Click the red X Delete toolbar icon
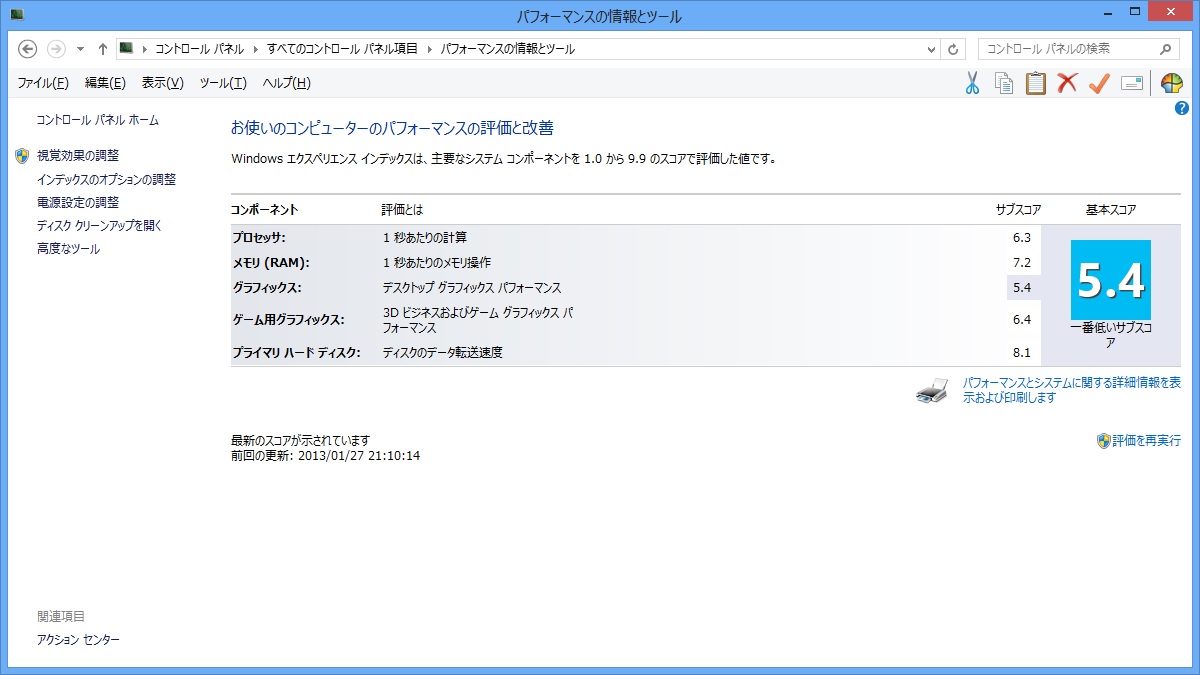The image size is (1200, 675). tap(1067, 83)
